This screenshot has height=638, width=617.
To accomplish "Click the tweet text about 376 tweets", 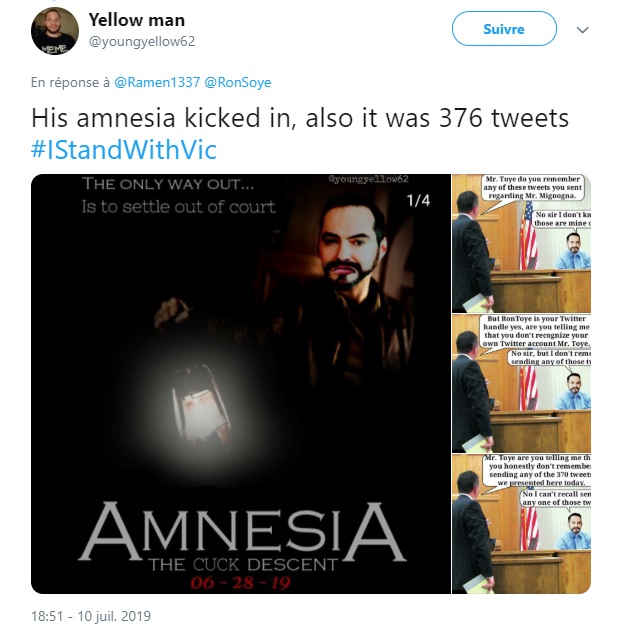I will [300, 118].
